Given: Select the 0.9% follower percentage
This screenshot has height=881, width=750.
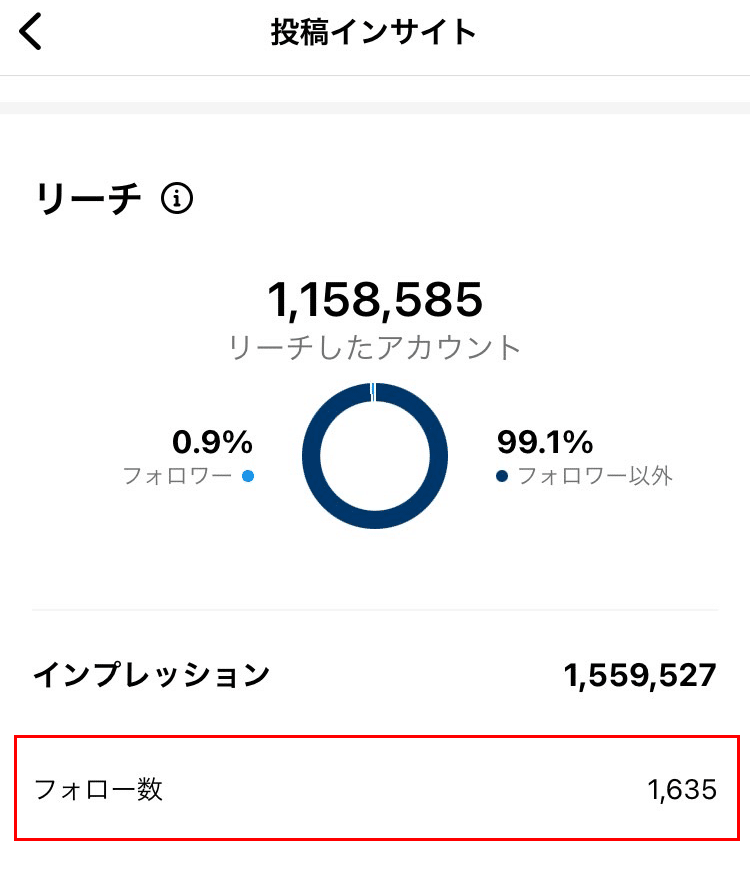Looking at the screenshot, I should (x=212, y=441).
